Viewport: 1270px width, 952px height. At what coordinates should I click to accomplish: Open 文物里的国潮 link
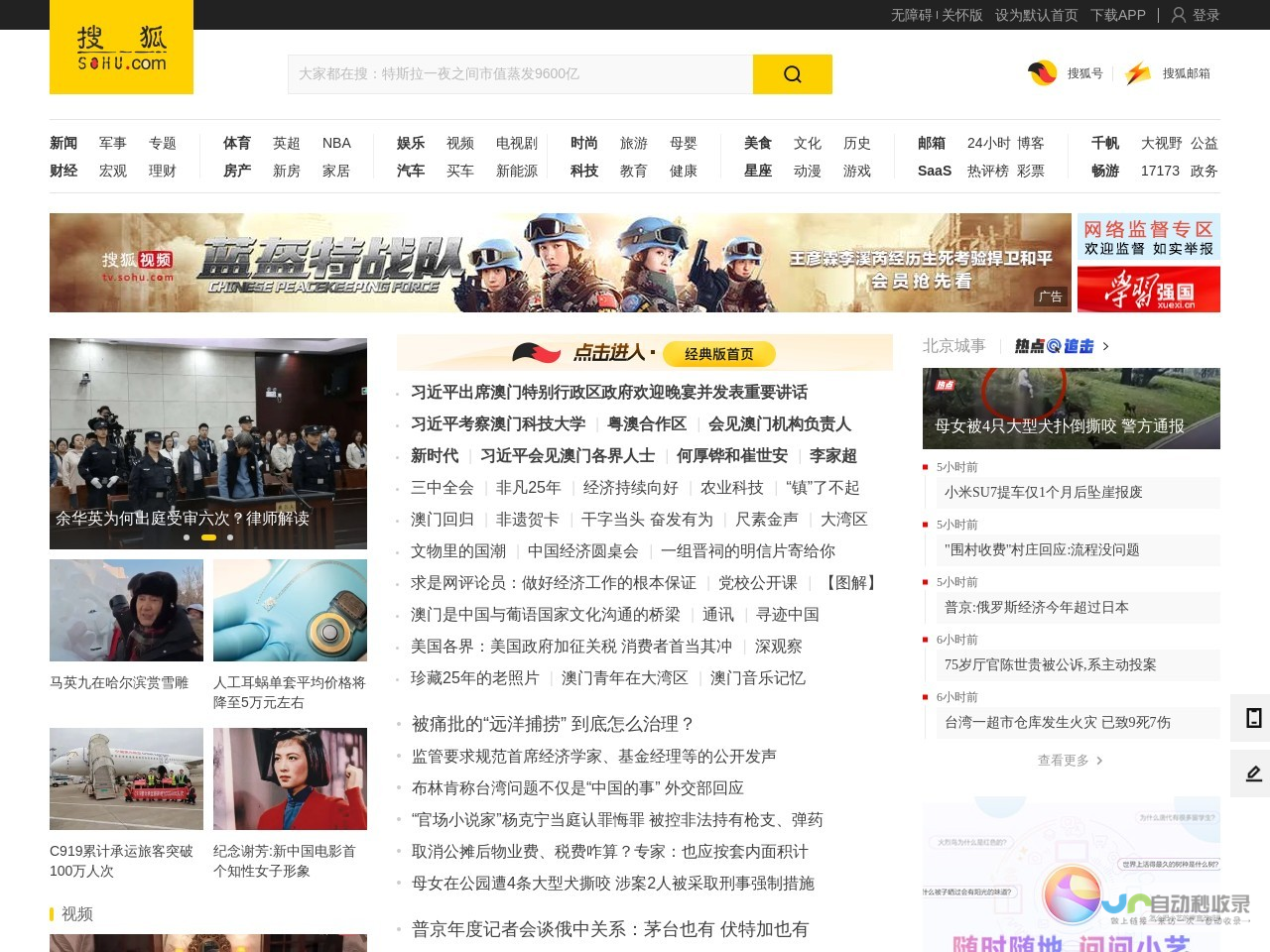pyautogui.click(x=458, y=551)
